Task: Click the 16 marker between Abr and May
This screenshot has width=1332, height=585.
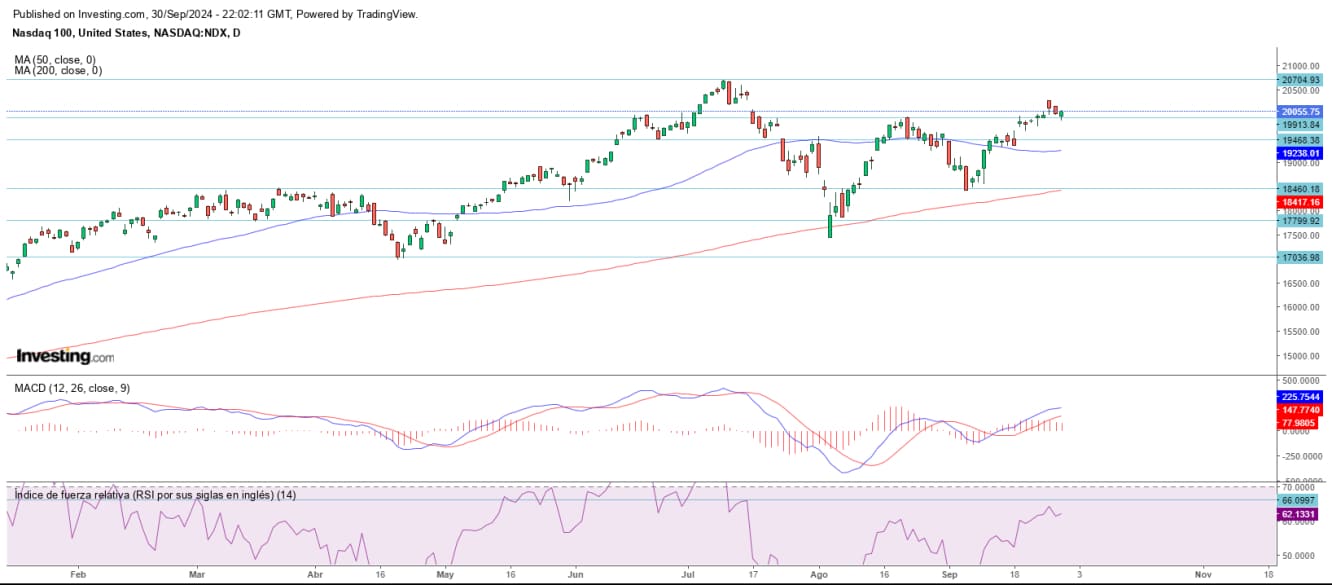Action: pyautogui.click(x=380, y=575)
